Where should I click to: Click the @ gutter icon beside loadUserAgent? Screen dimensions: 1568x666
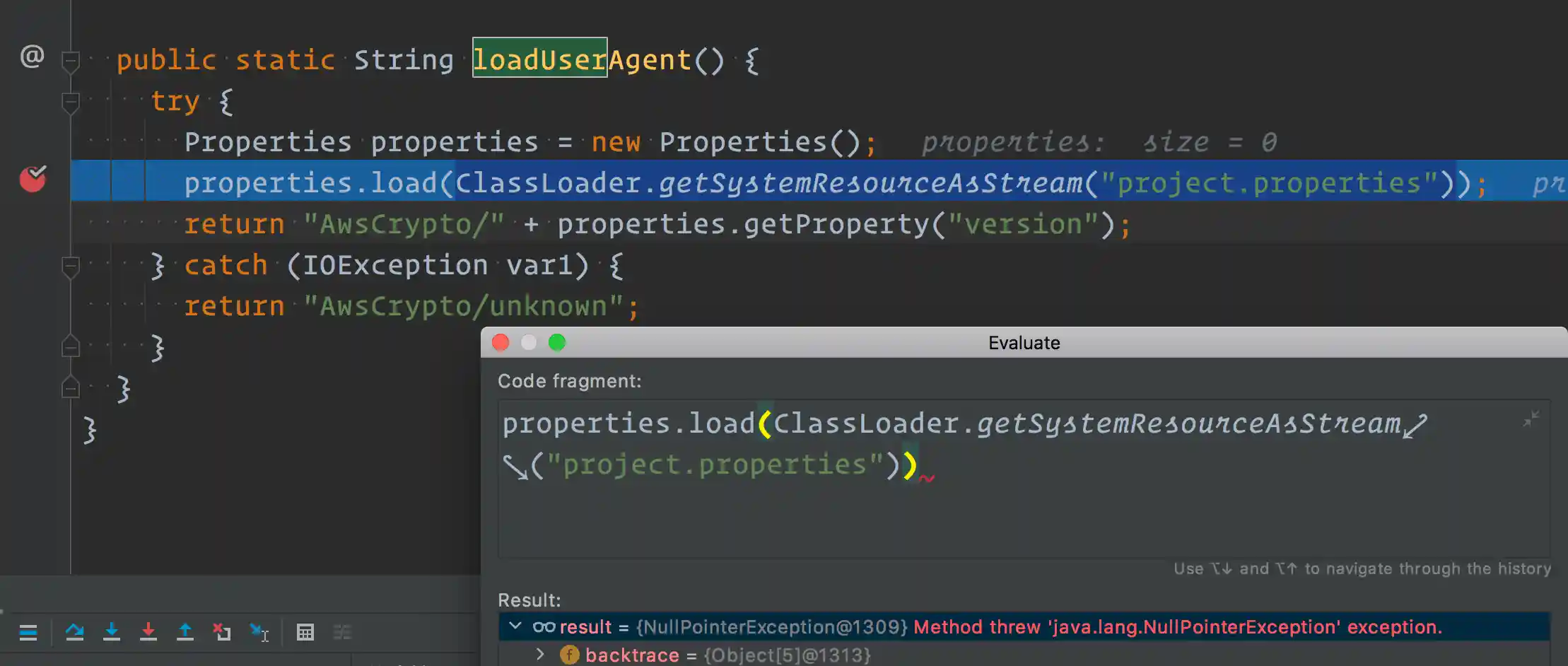32,56
